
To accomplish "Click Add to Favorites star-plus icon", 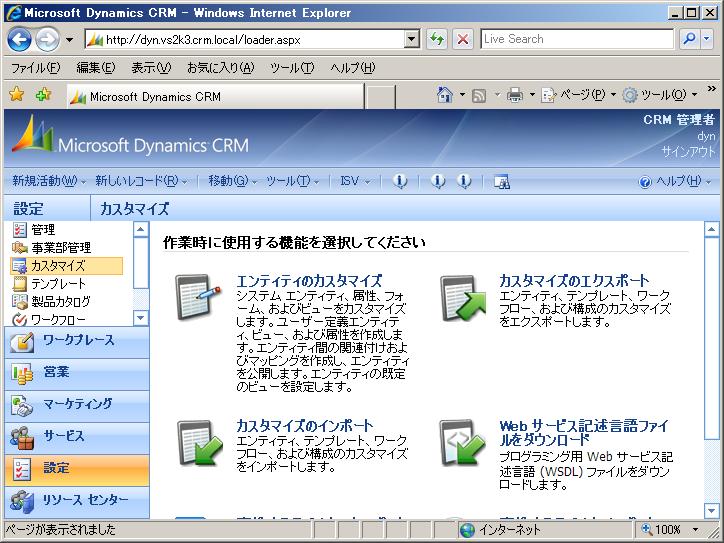I will coord(43,95).
